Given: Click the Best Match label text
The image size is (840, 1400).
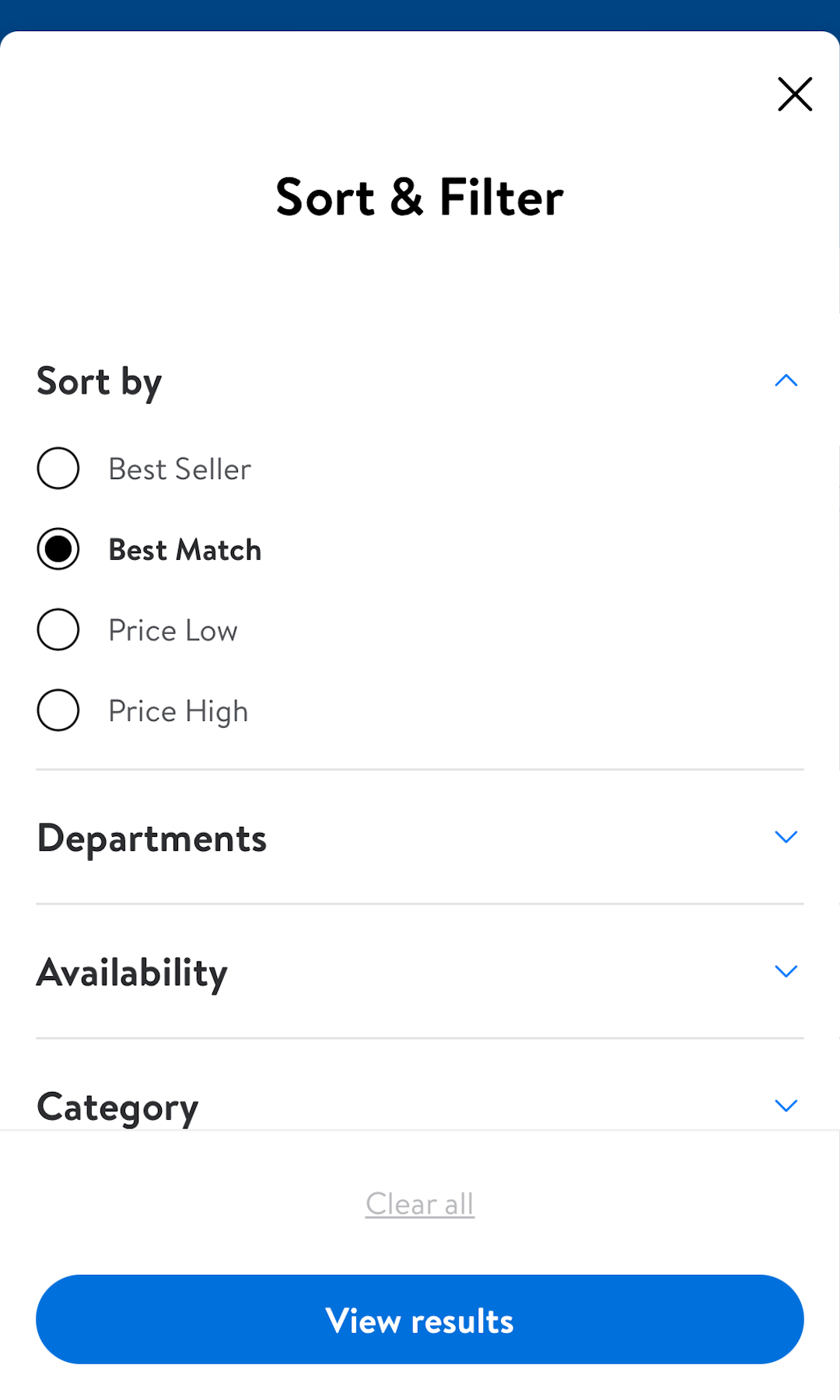Looking at the screenshot, I should [185, 550].
